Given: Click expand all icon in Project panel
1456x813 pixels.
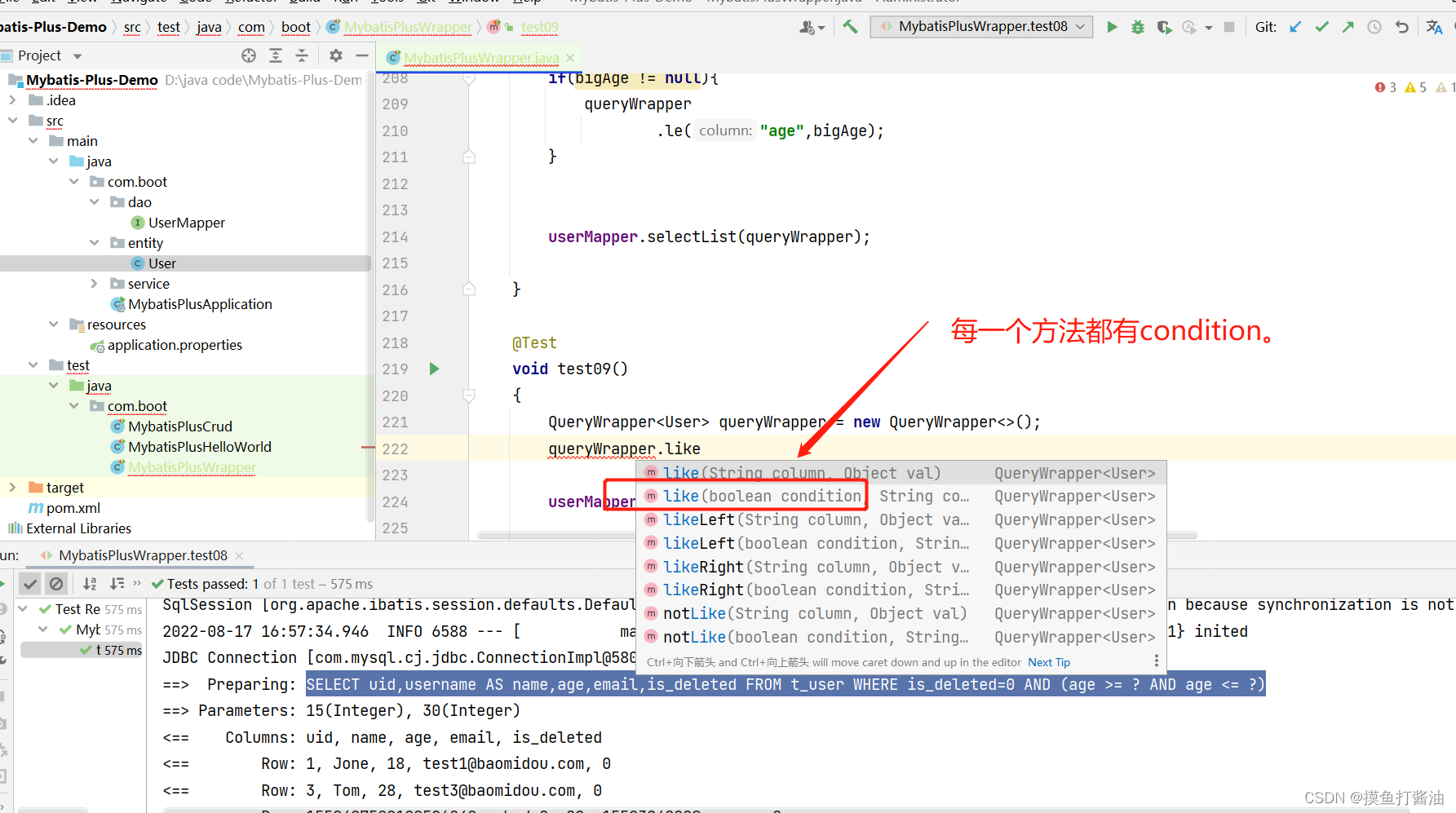Looking at the screenshot, I should (276, 55).
